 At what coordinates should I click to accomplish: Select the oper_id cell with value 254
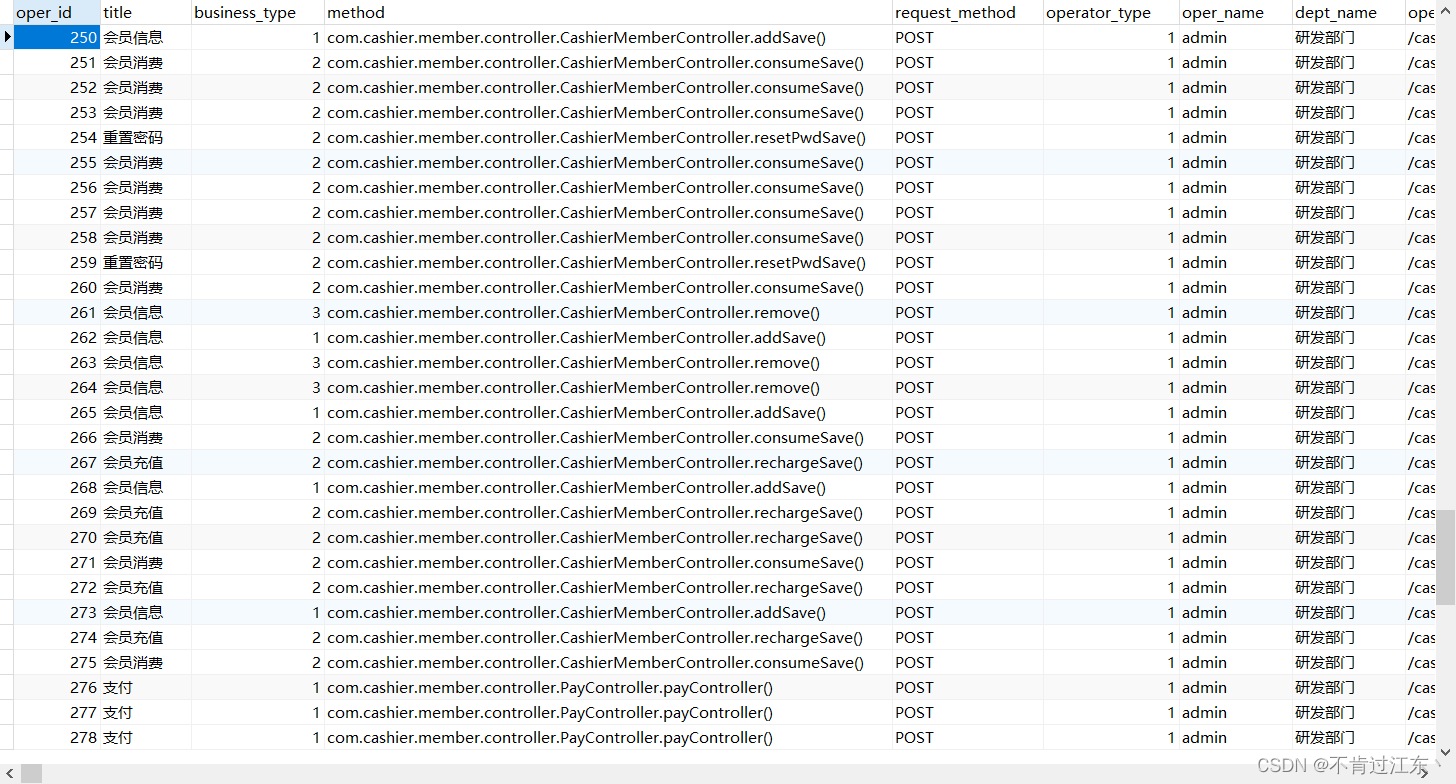tap(57, 138)
